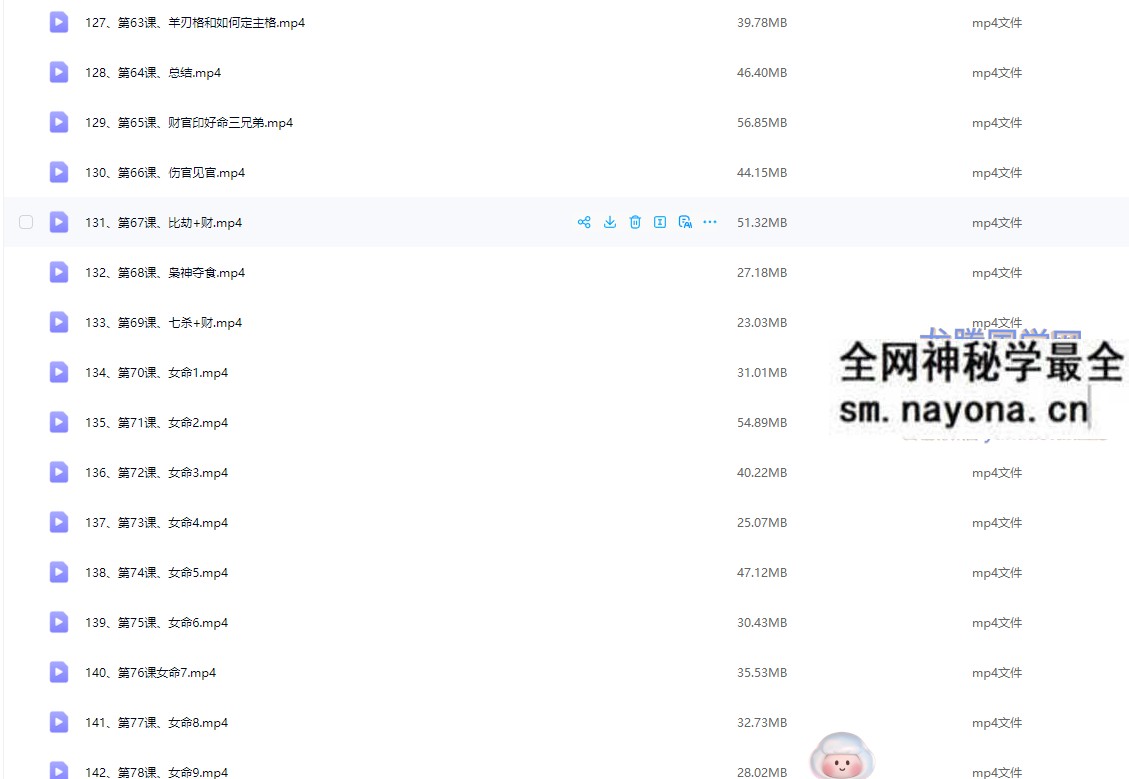Click the video icon of 136、第72课、女命3
Viewport: 1129px width, 779px height.
coord(59,472)
